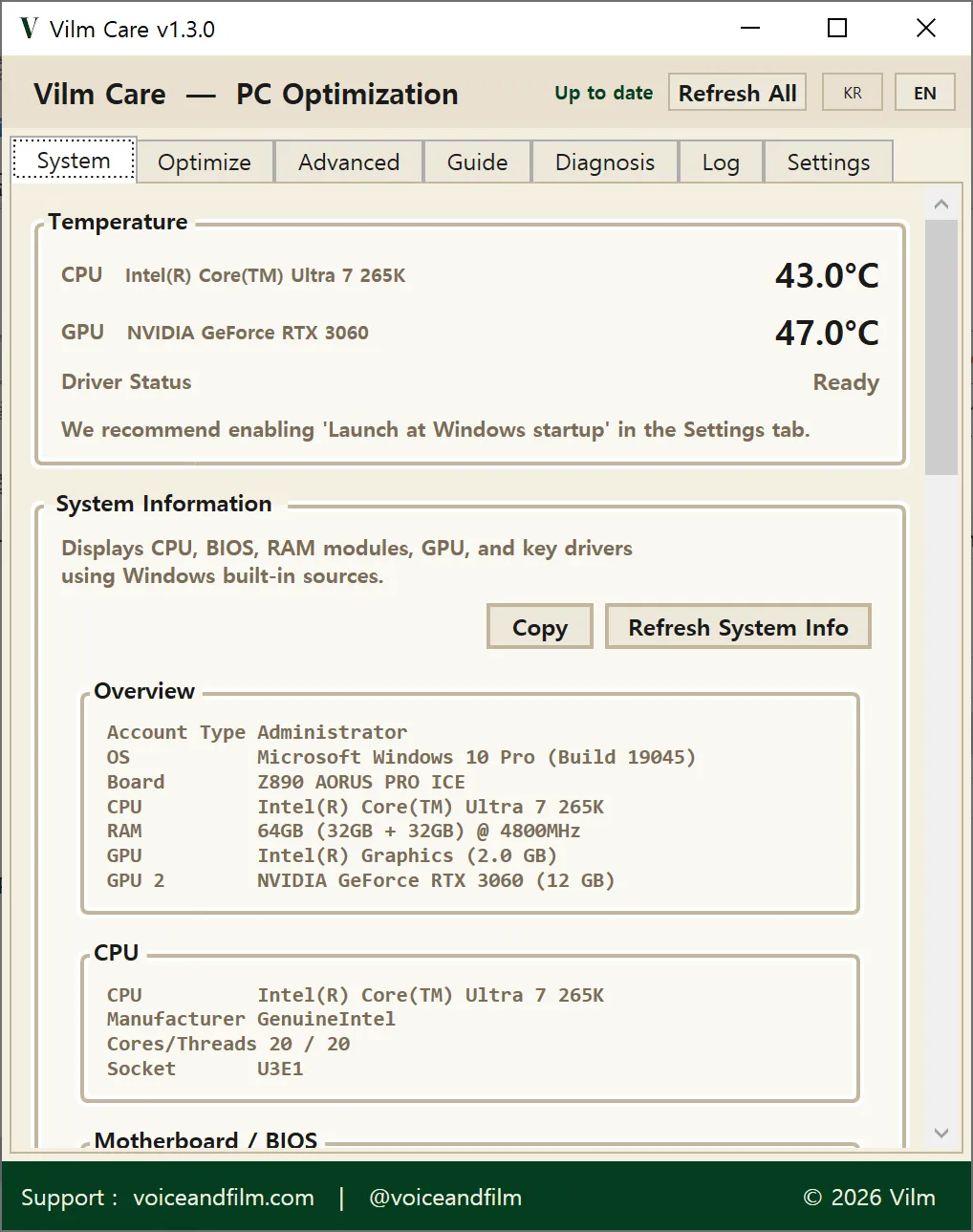Click the Z890 AORUS PRO ICE board row
This screenshot has width=973, height=1232.
point(286,782)
